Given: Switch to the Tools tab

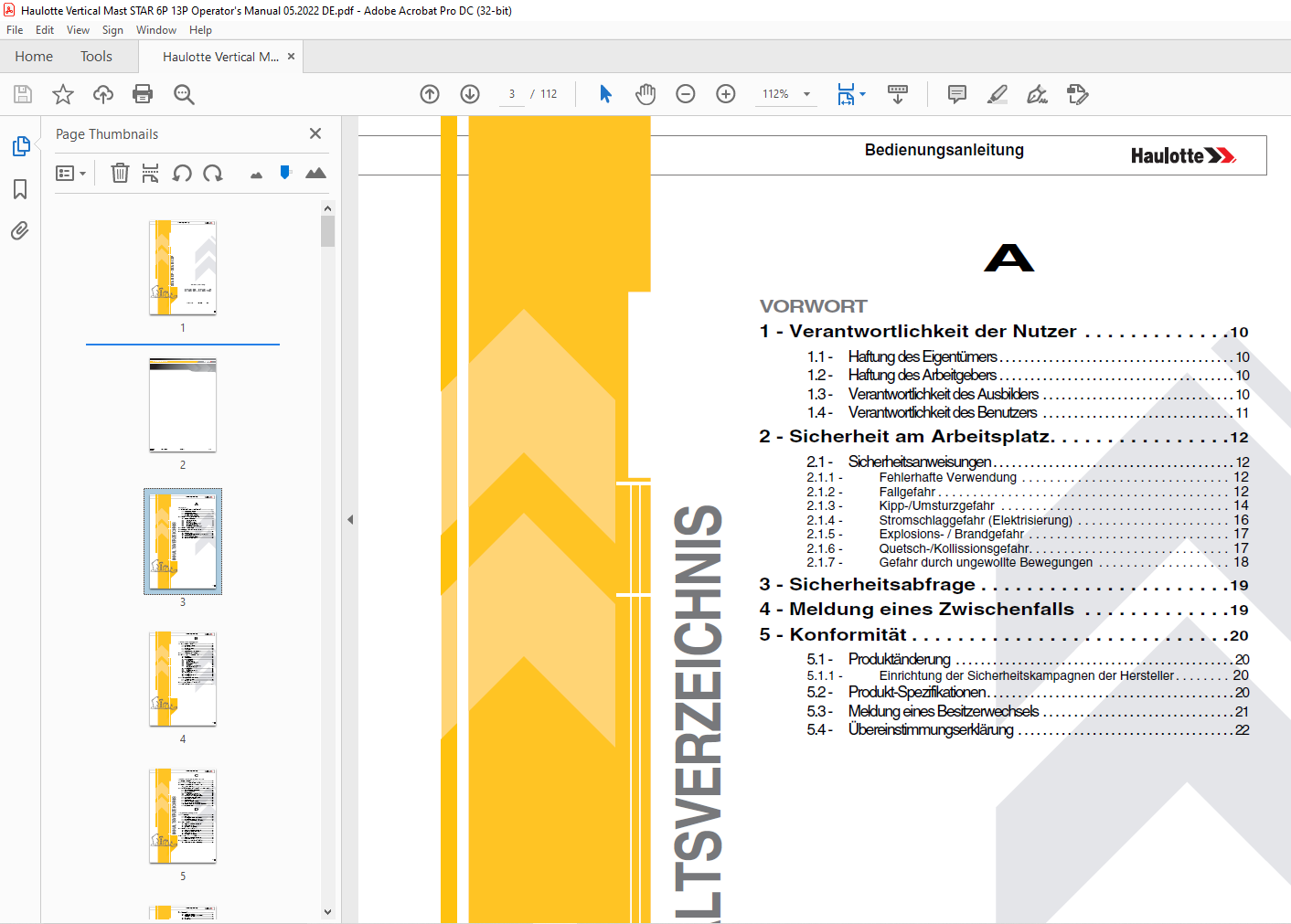Looking at the screenshot, I should tap(96, 57).
